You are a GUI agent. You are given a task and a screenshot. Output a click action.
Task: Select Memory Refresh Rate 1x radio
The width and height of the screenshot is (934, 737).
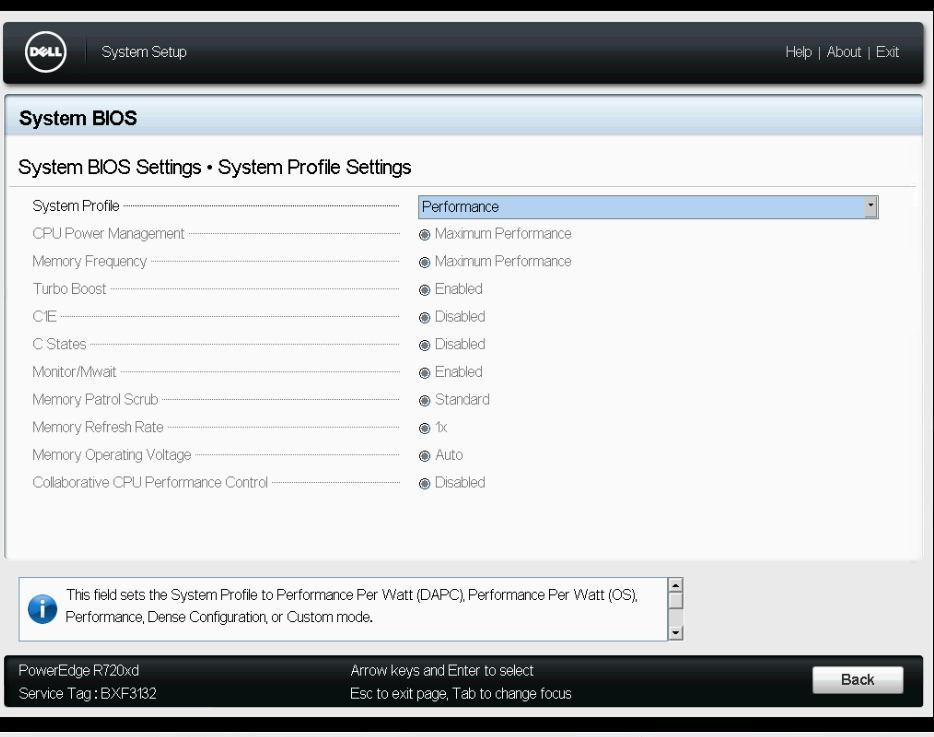[x=424, y=428]
